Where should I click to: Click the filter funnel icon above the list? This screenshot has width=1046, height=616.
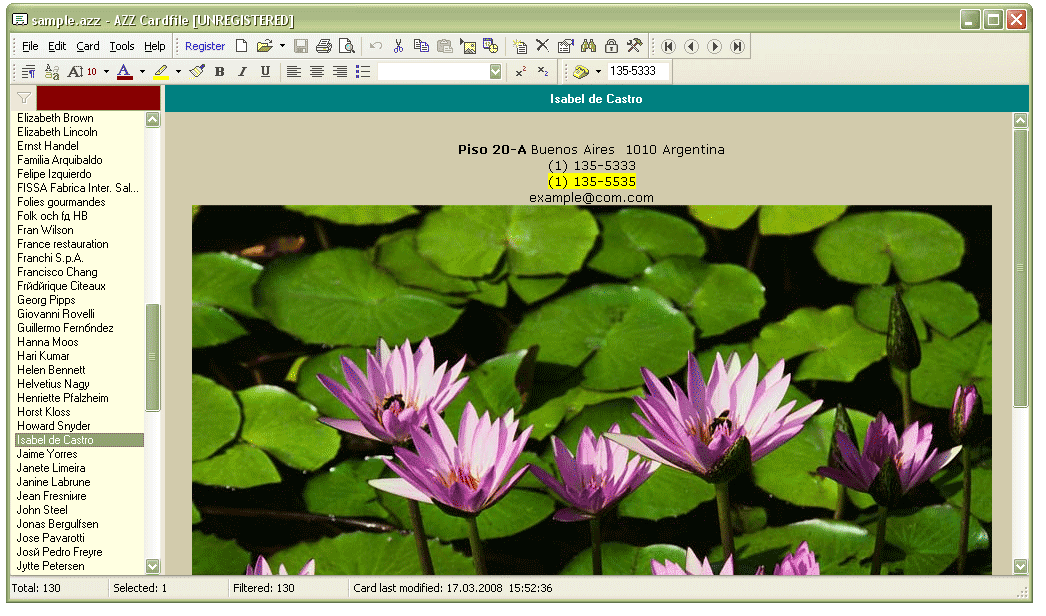click(24, 98)
